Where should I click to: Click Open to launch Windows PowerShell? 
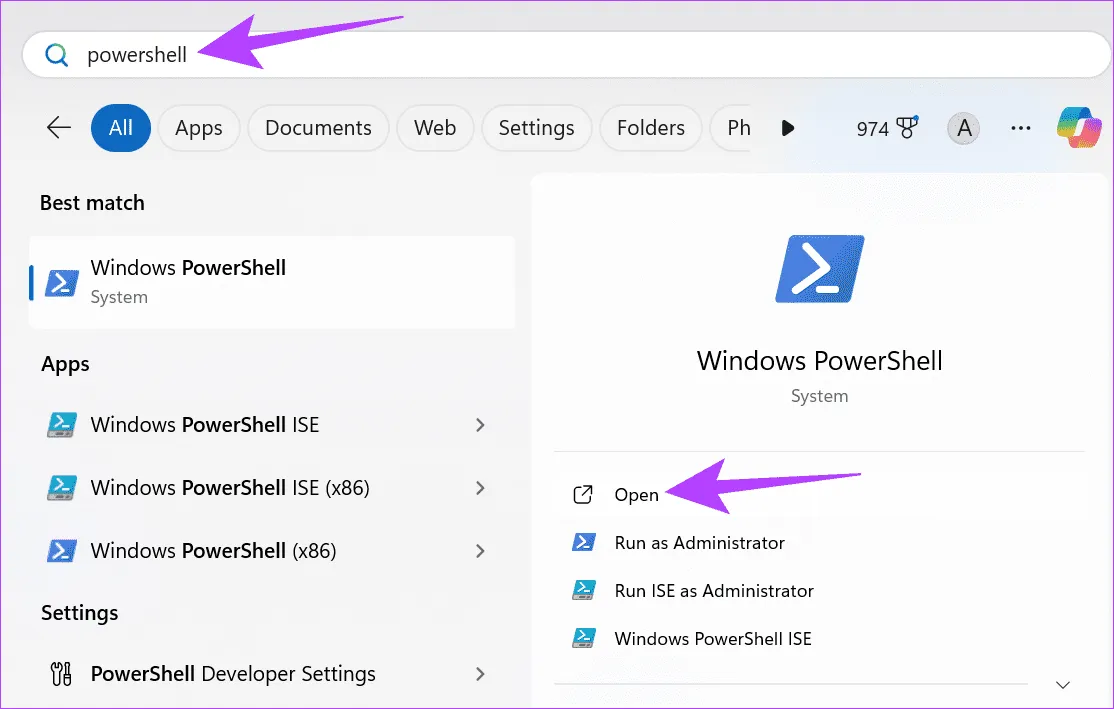(x=636, y=494)
